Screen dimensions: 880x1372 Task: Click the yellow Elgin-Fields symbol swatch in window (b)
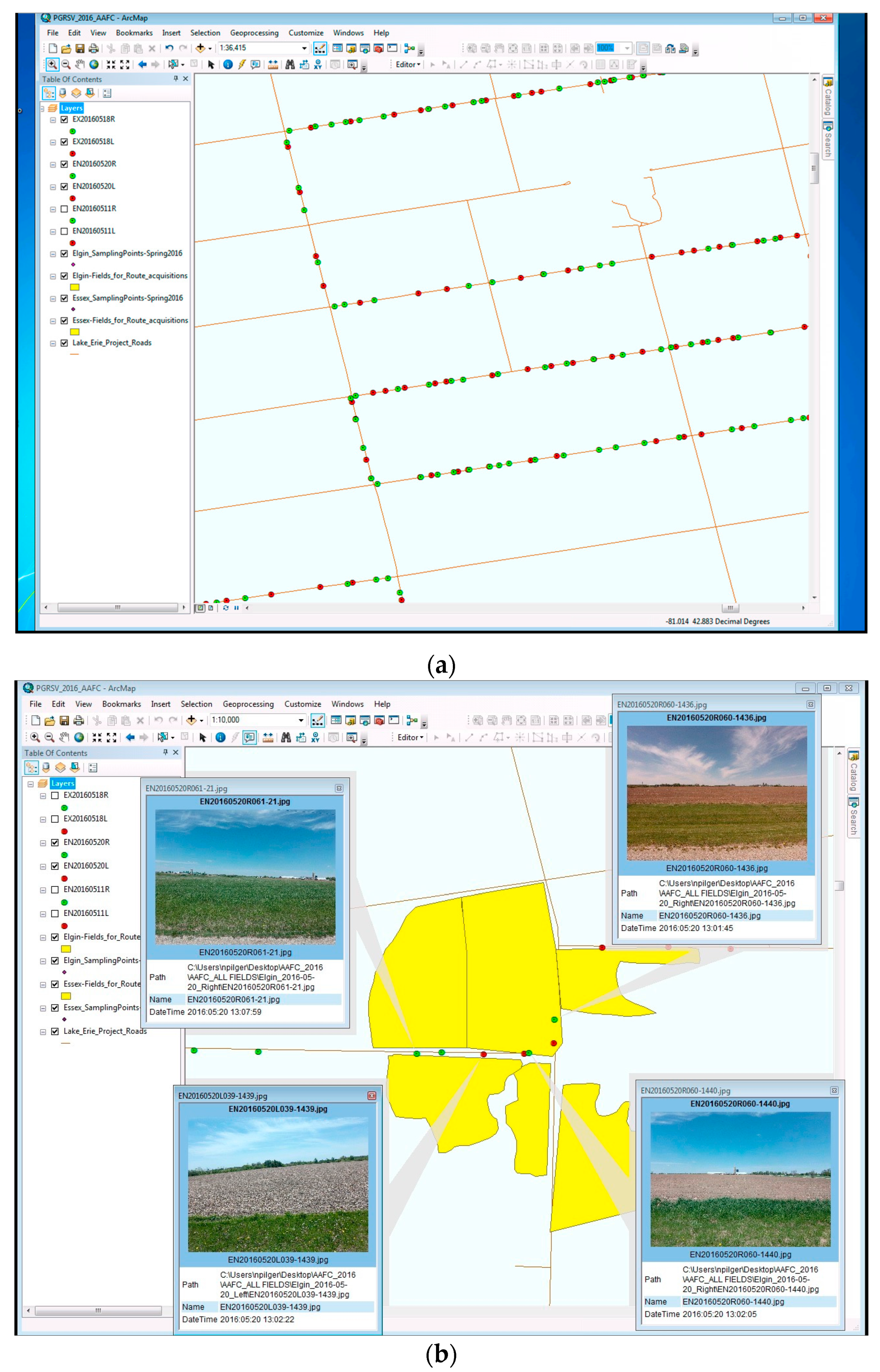[66, 949]
